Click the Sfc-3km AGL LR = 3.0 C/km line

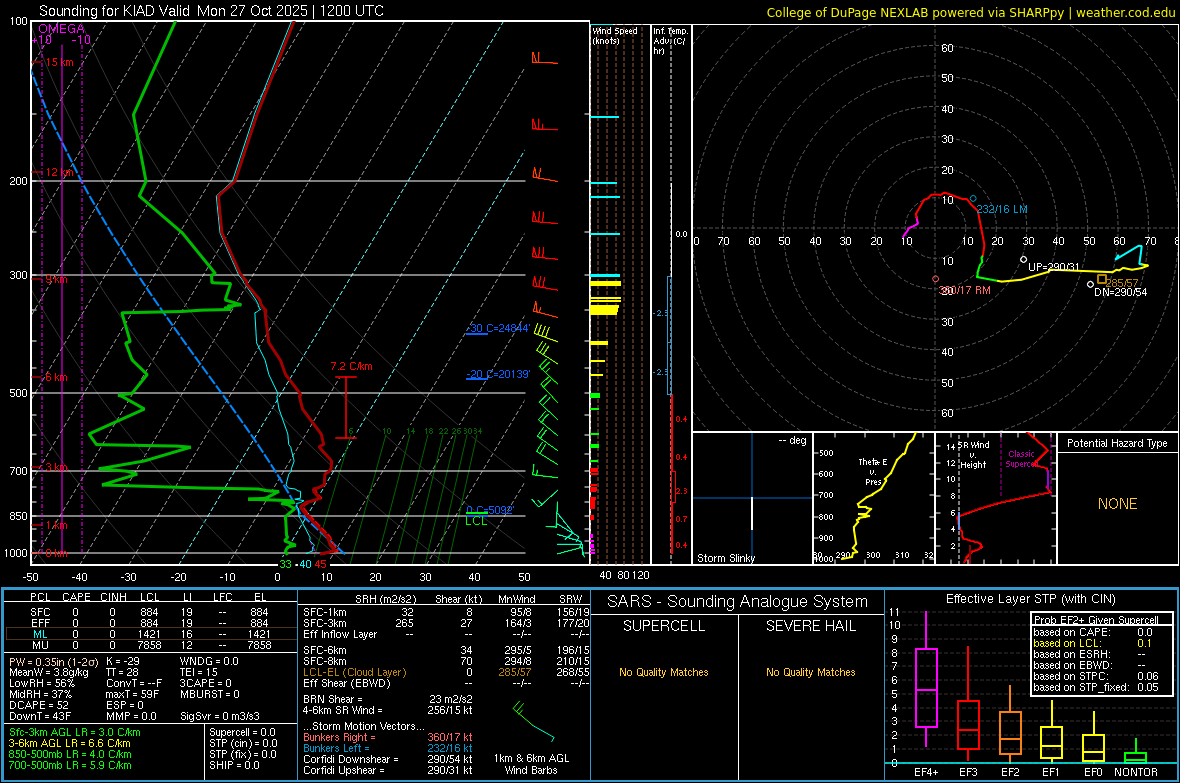pos(75,733)
